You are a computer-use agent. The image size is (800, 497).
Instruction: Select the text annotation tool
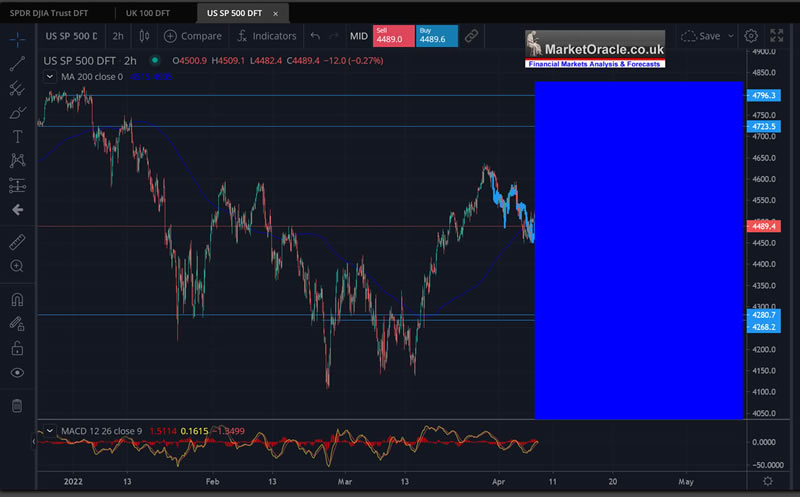tap(17, 136)
